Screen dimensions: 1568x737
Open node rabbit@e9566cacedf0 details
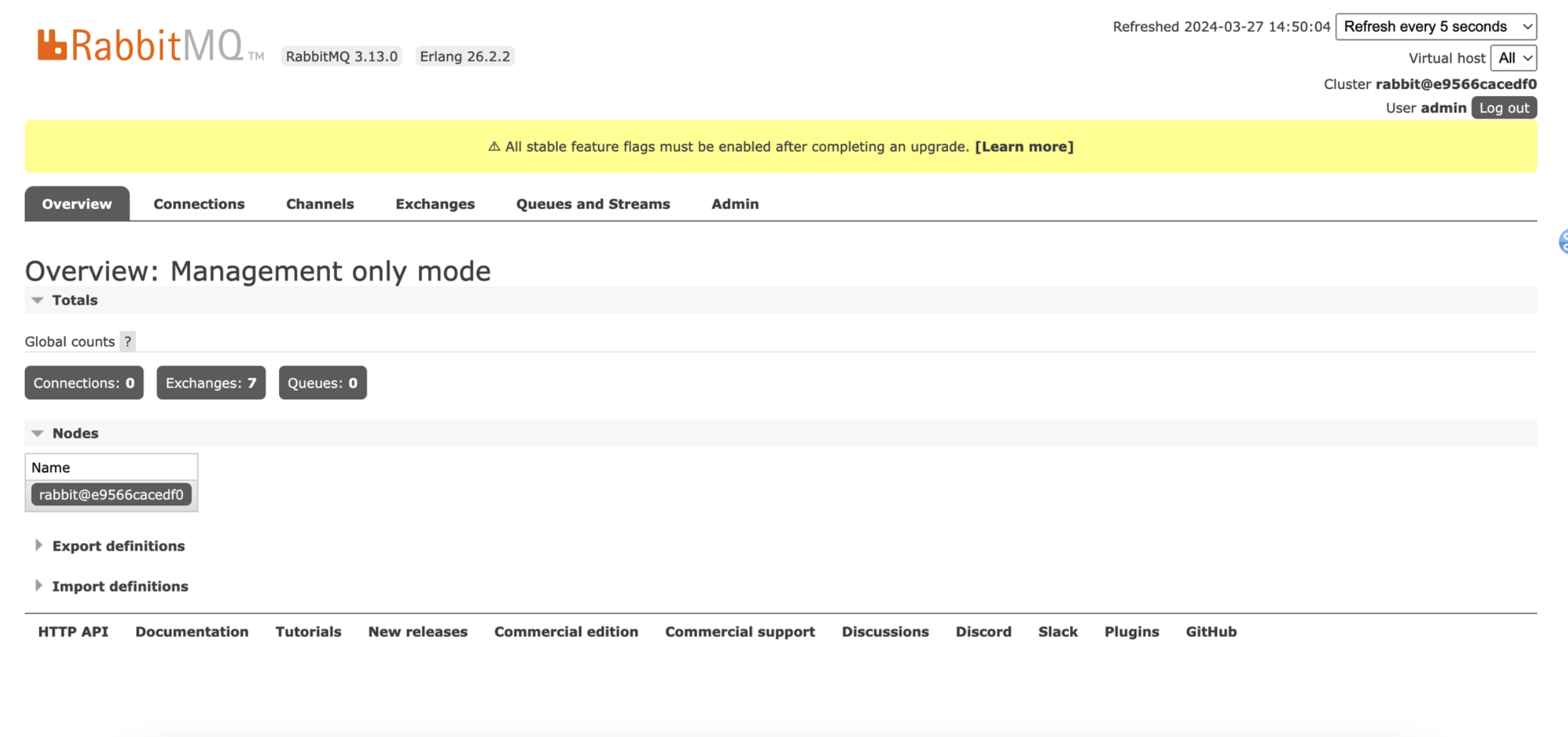[x=111, y=495]
